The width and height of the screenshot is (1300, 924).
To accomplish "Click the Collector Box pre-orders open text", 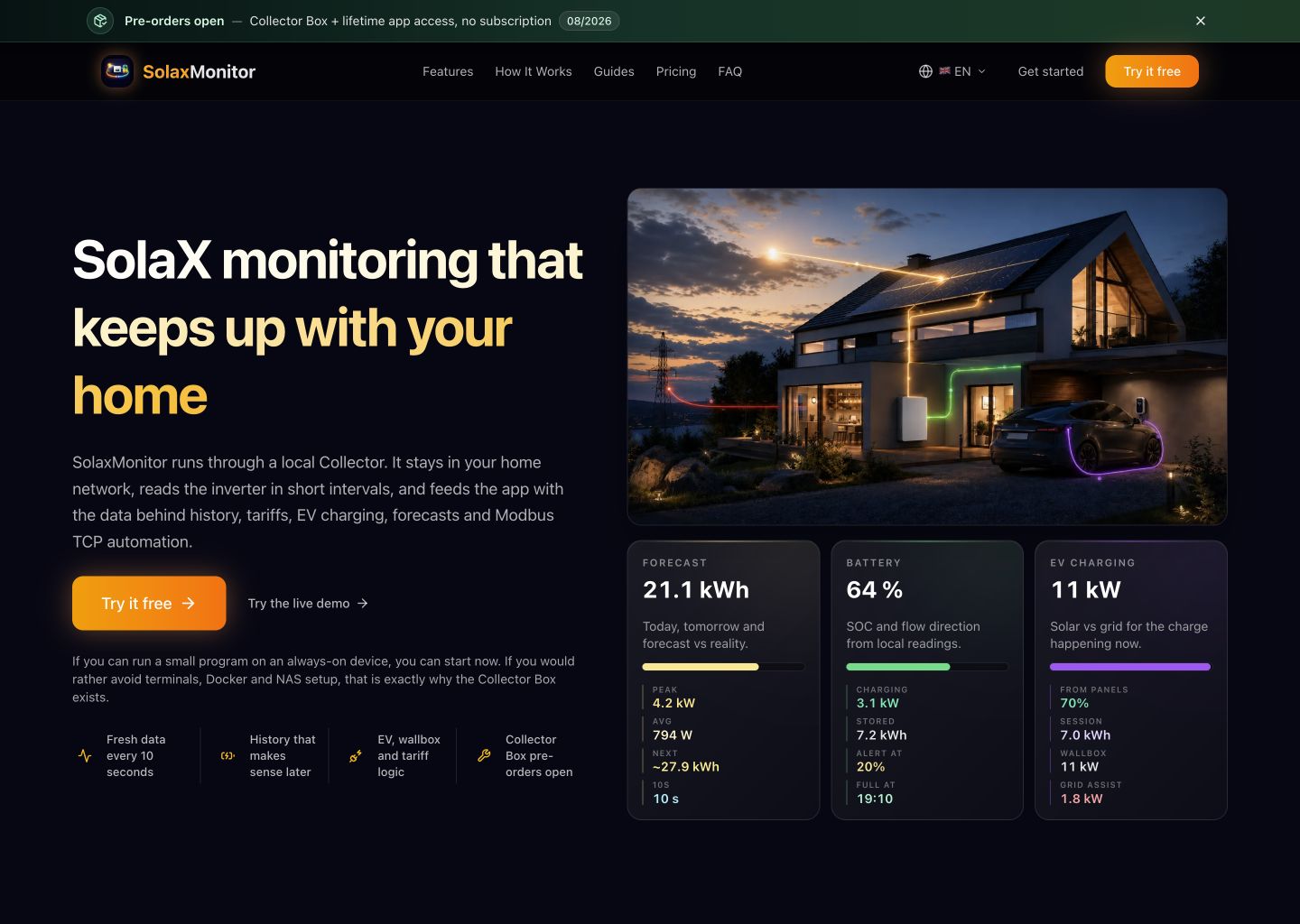I will pyautogui.click(x=539, y=756).
